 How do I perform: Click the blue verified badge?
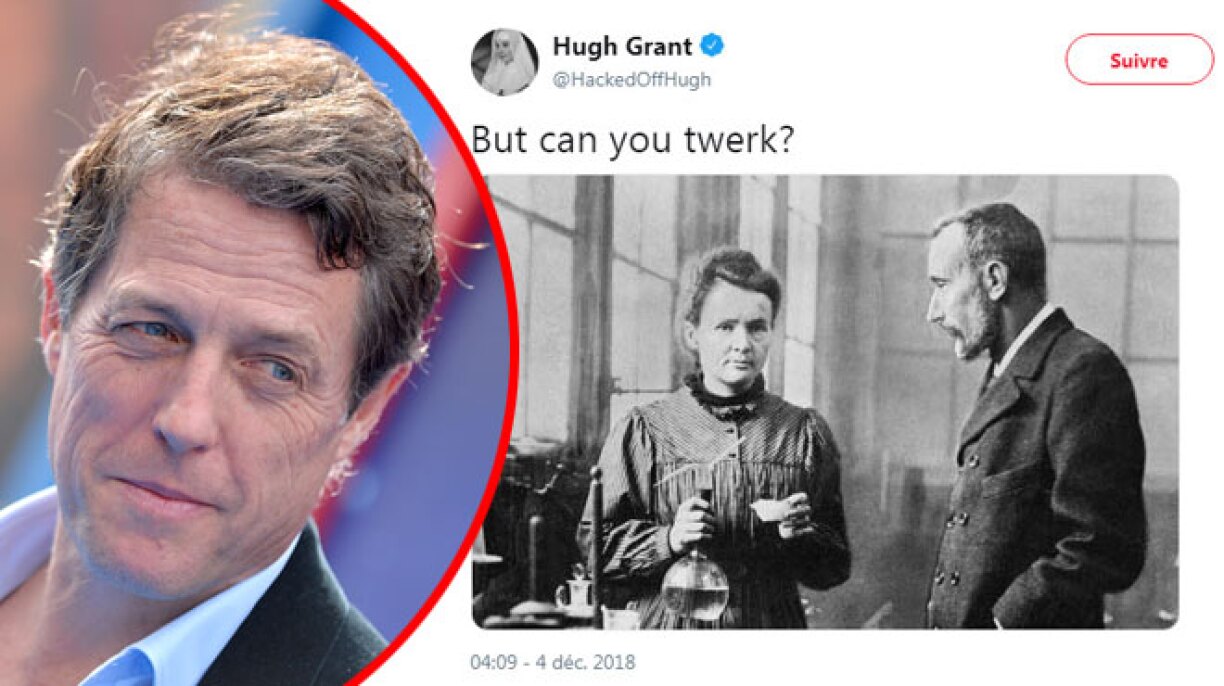711,46
